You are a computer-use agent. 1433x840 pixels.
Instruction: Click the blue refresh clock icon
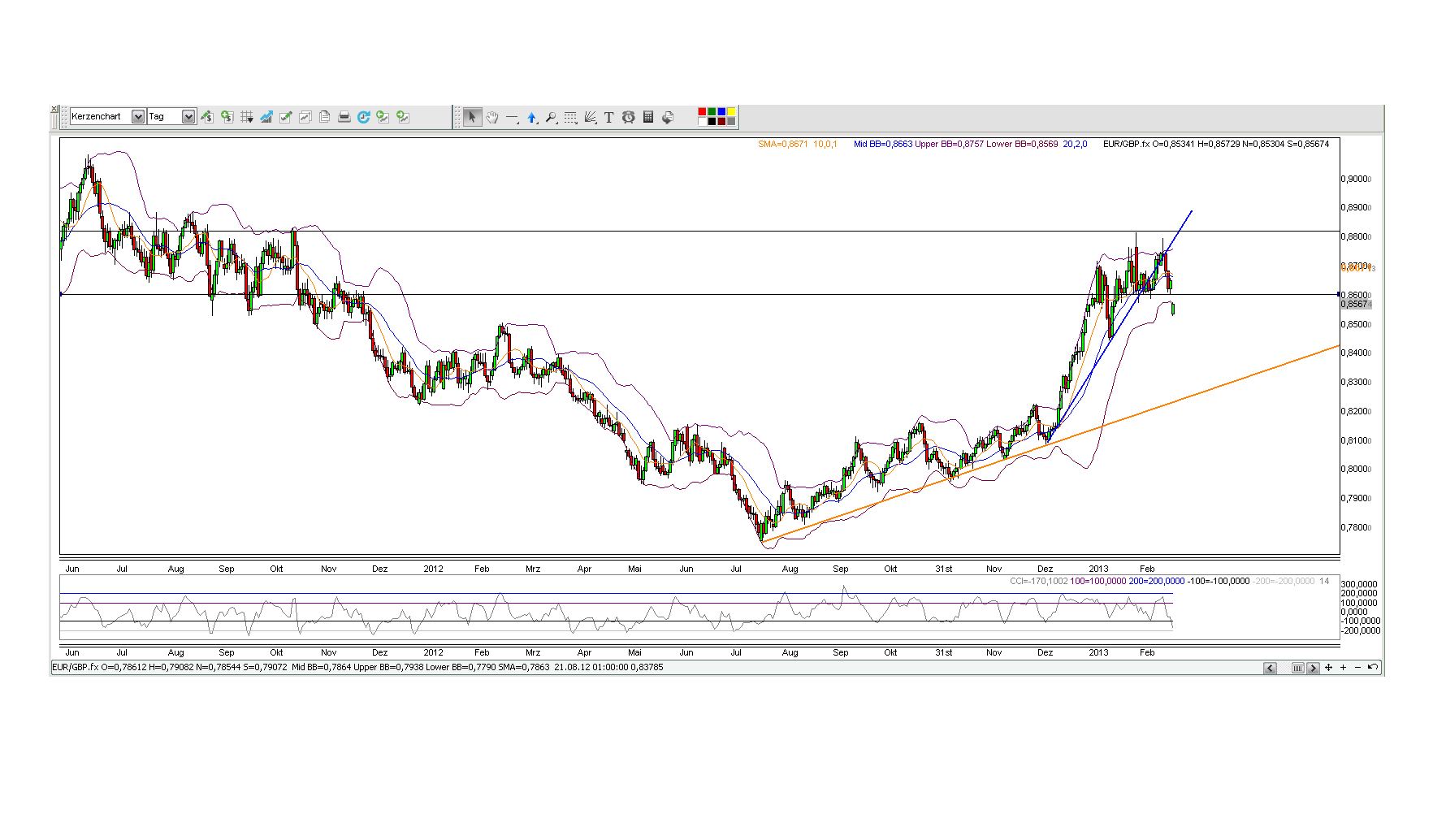point(363,117)
